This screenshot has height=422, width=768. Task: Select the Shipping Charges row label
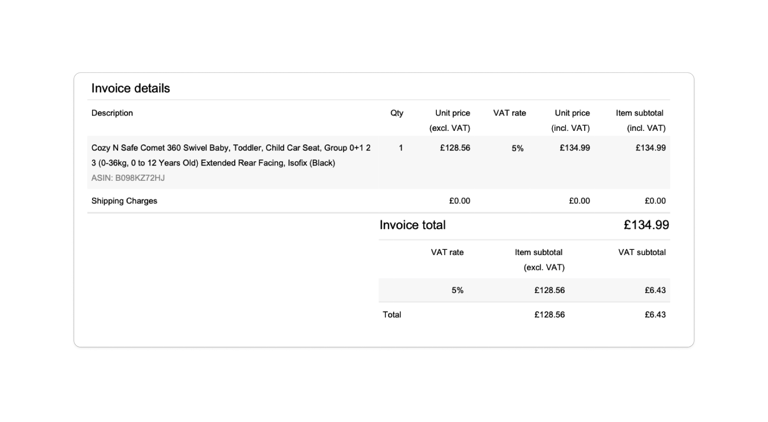click(x=124, y=201)
